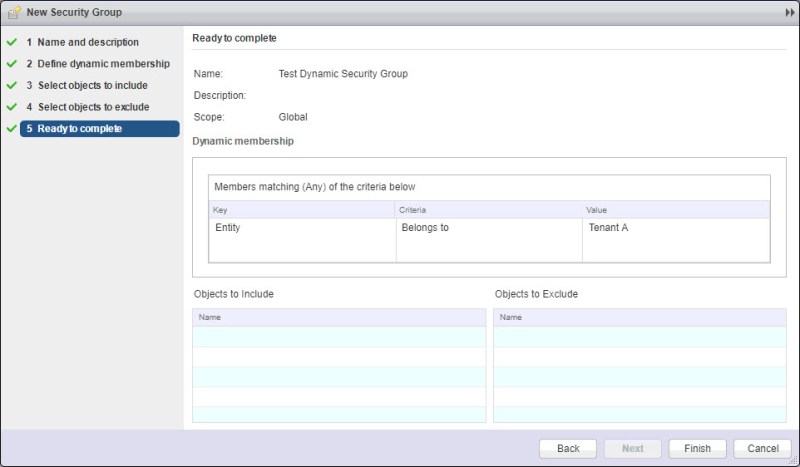The image size is (800, 467).
Task: Click the New Security Group title icon
Action: (14, 12)
